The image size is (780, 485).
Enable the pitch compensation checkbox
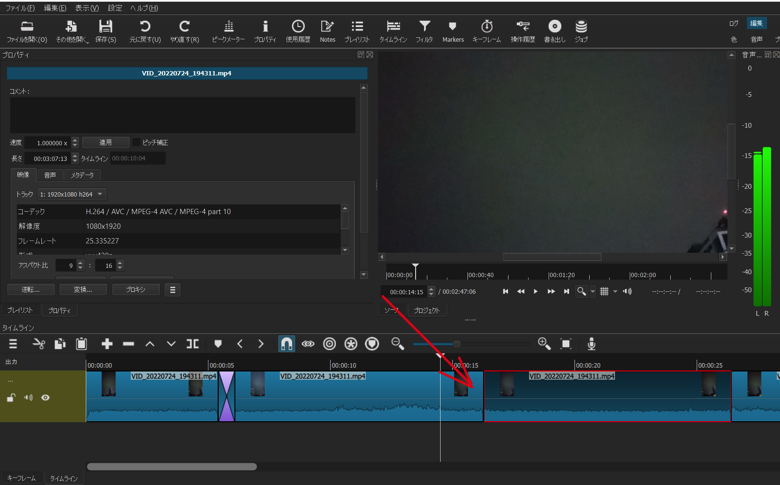click(x=136, y=143)
